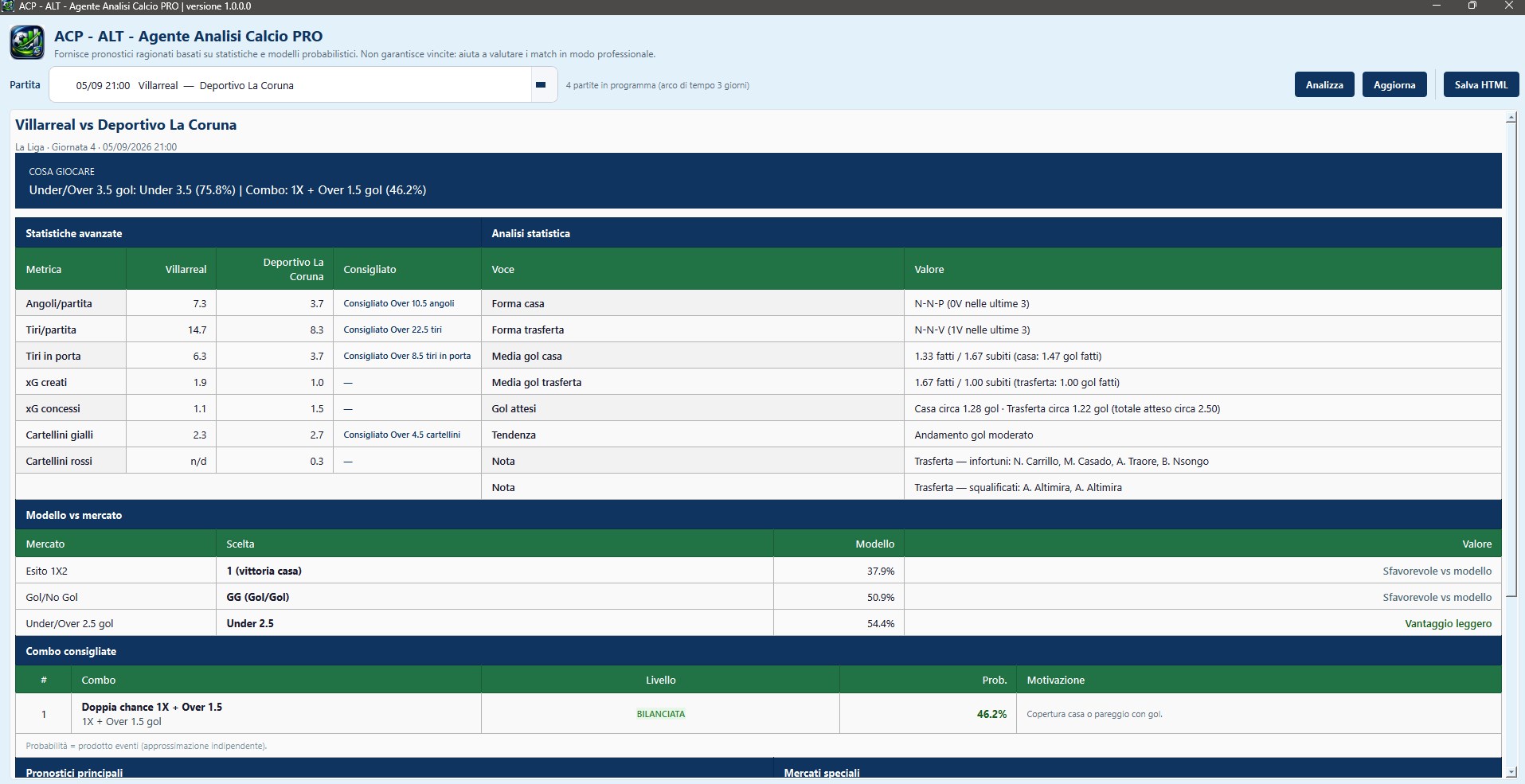Click 'Andamento gol moderato' value
The image size is (1525, 784).
[974, 435]
